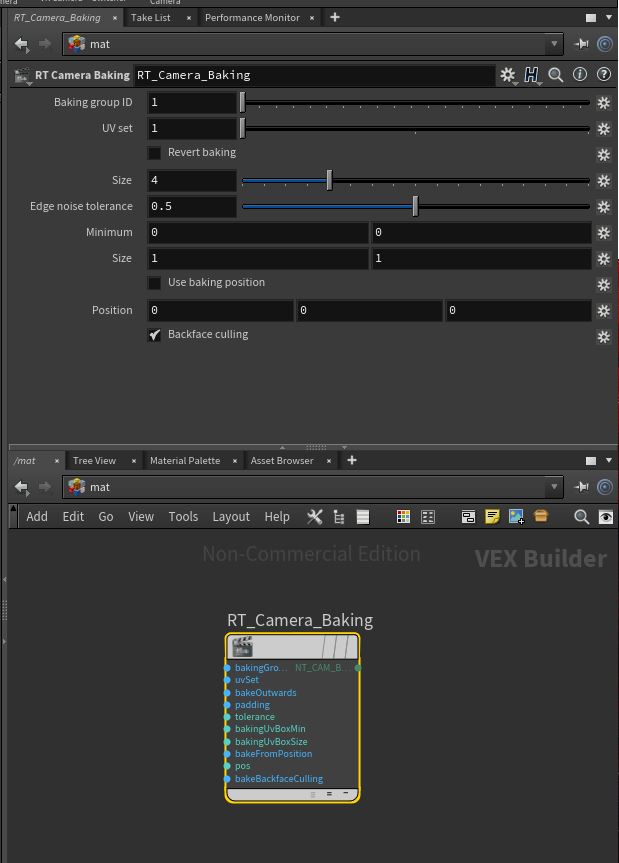The width and height of the screenshot is (619, 863).
Task: Switch to Performance Monitor tab
Action: tap(252, 18)
